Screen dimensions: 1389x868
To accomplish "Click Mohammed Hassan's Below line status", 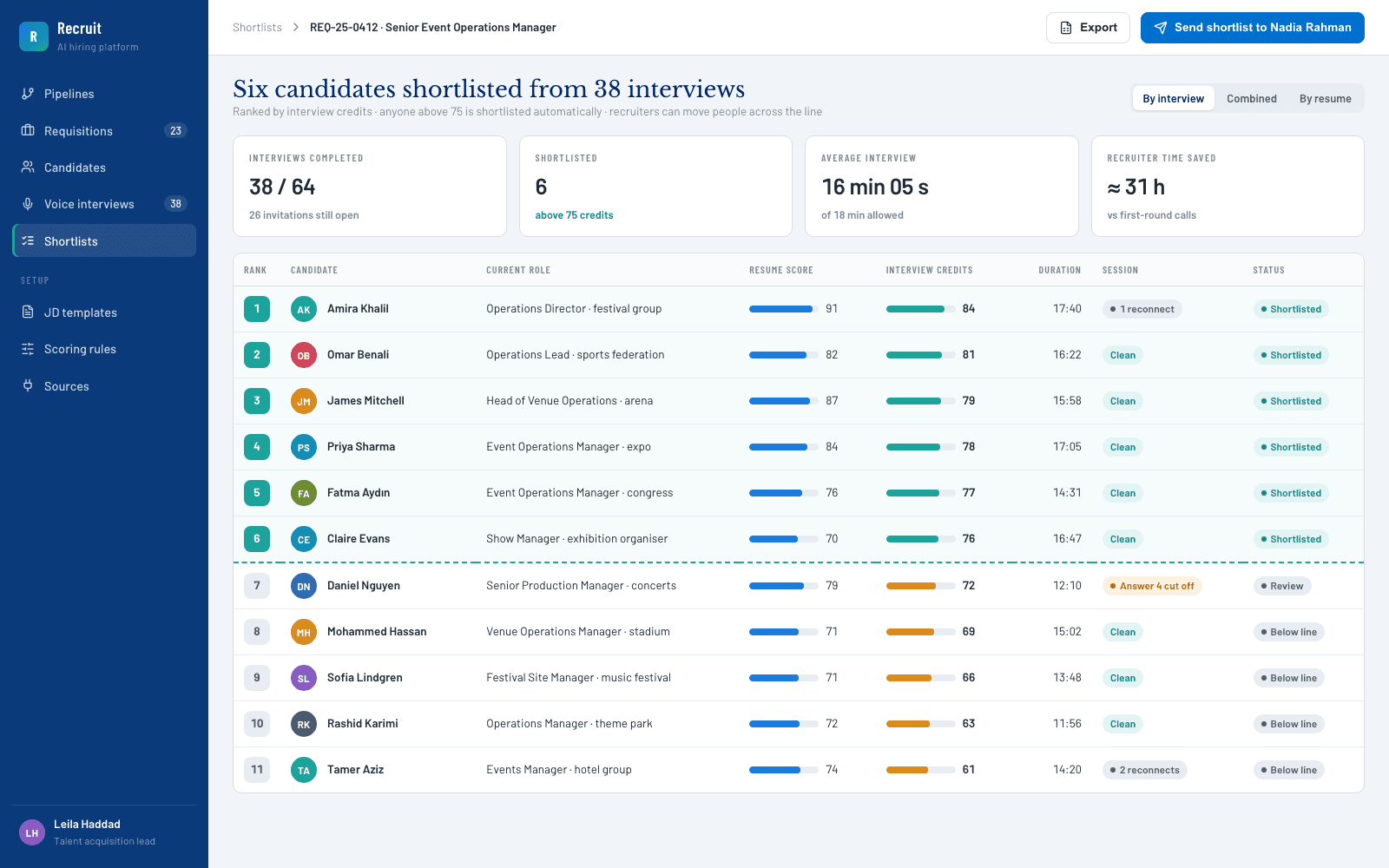I will click(x=1288, y=632).
